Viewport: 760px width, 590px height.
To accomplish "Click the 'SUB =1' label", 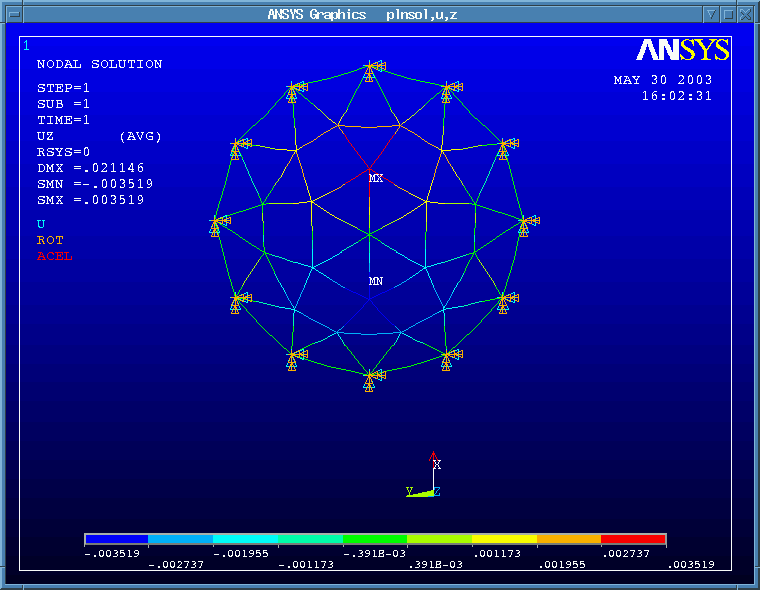I will tap(63, 104).
